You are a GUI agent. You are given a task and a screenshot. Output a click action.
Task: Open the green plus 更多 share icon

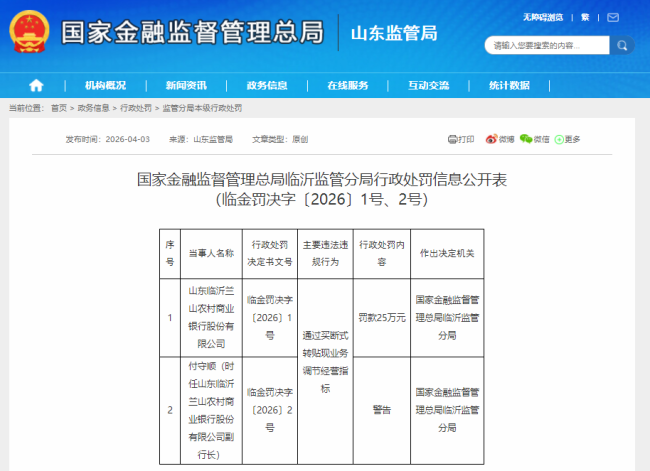click(x=559, y=140)
